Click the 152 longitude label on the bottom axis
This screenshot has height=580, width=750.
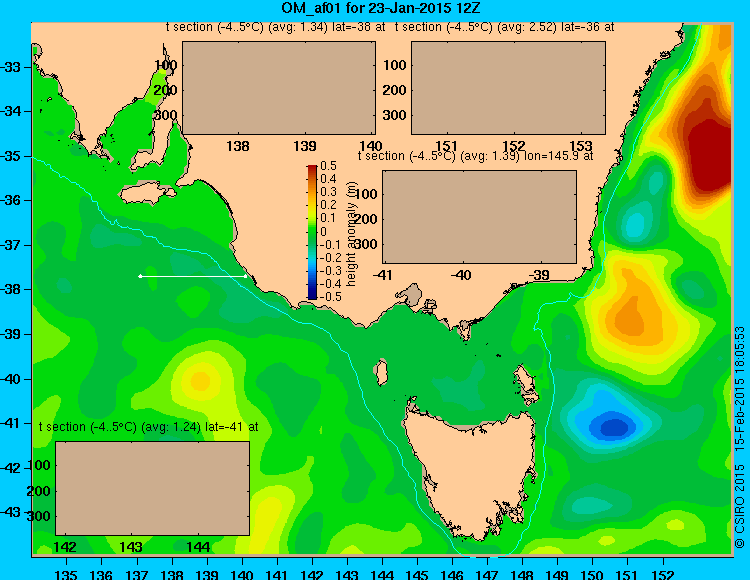point(662,574)
